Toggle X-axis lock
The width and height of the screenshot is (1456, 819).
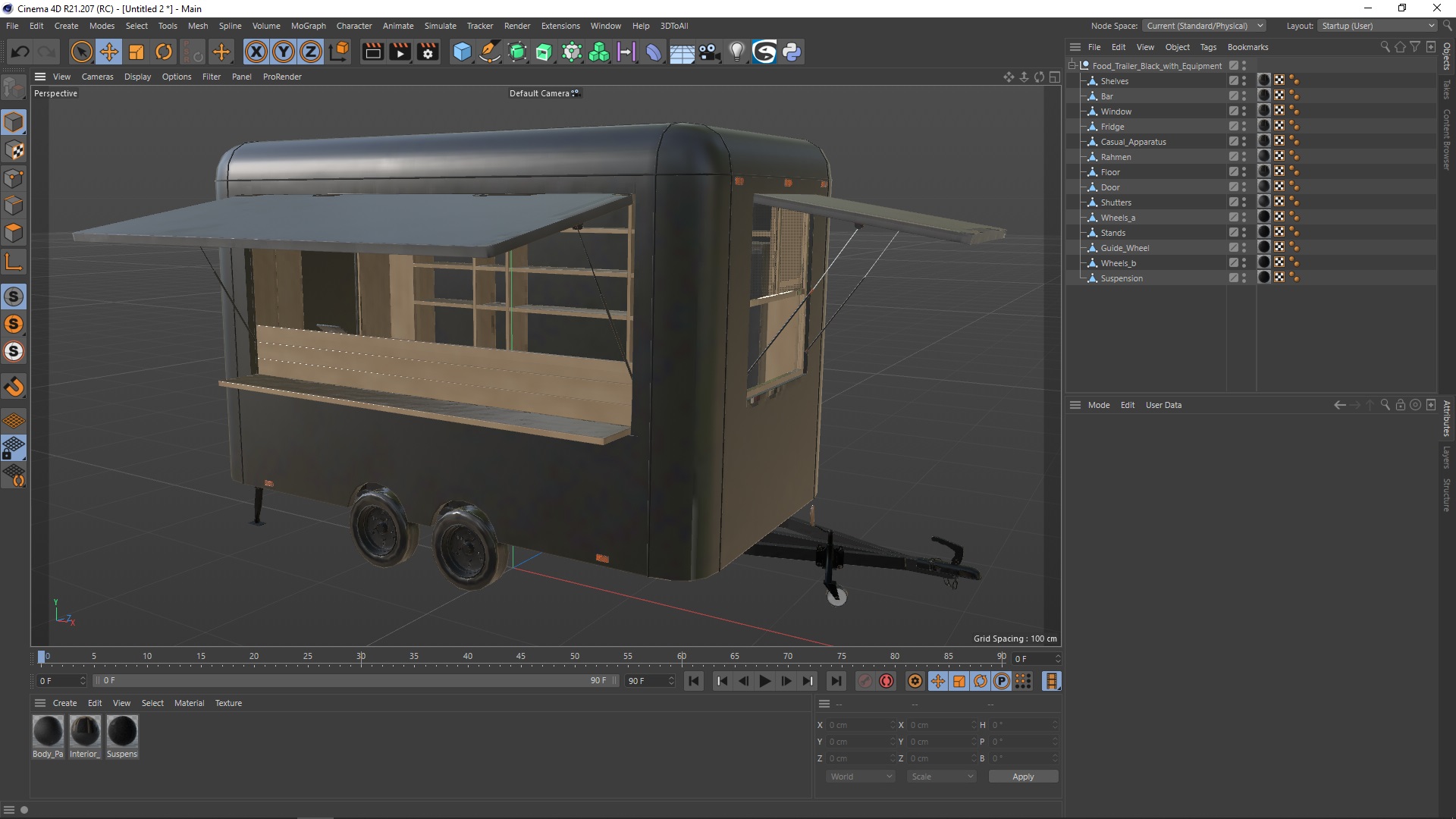point(256,52)
